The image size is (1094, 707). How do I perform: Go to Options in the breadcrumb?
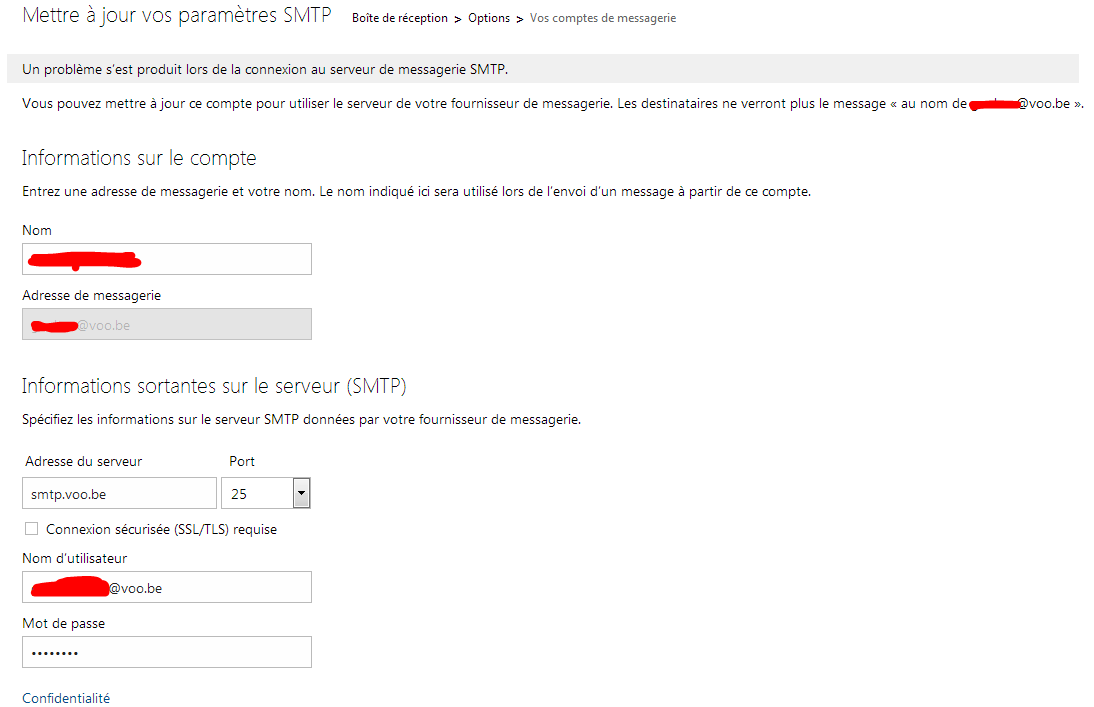point(489,18)
